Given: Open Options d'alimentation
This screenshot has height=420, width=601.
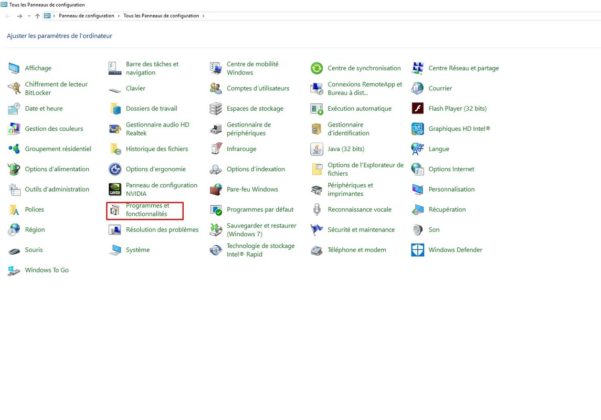Looking at the screenshot, I should pos(56,169).
